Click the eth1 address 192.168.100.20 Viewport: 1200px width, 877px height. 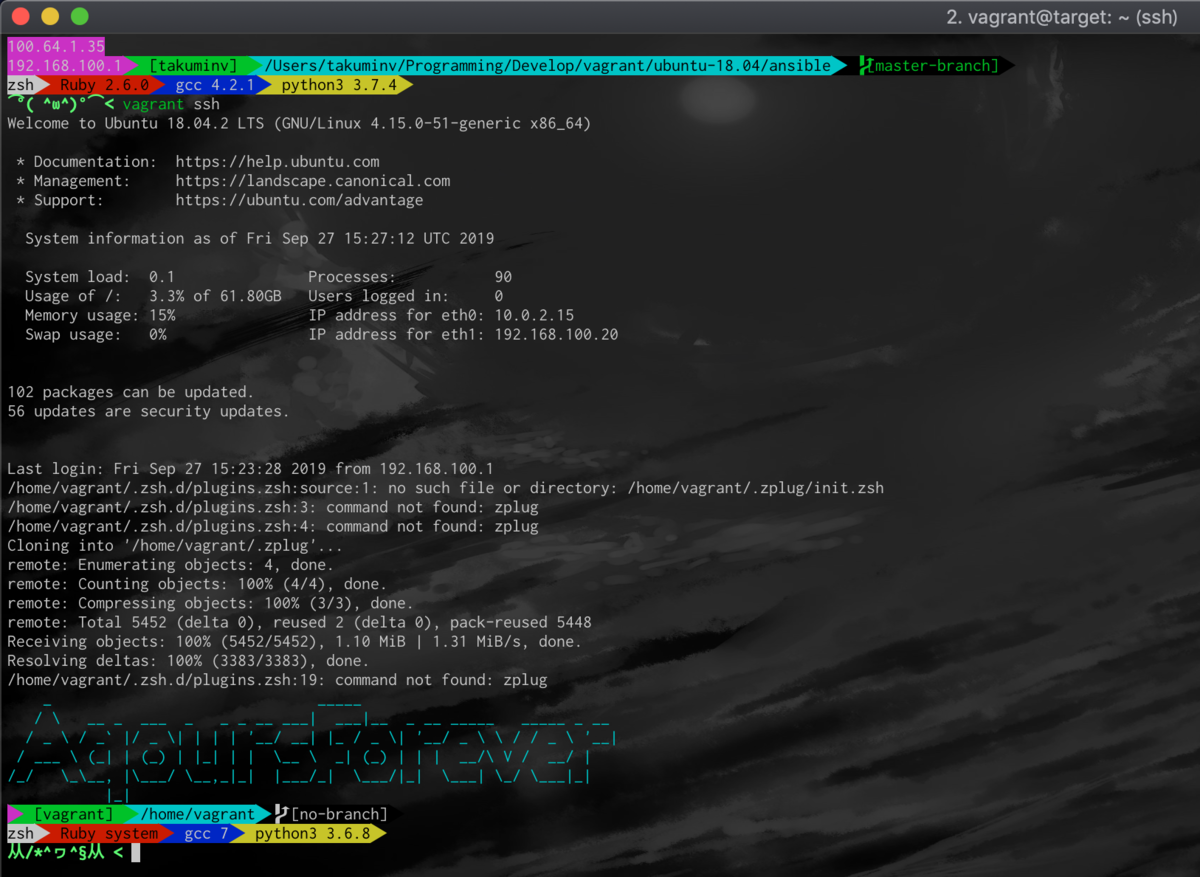(x=556, y=334)
